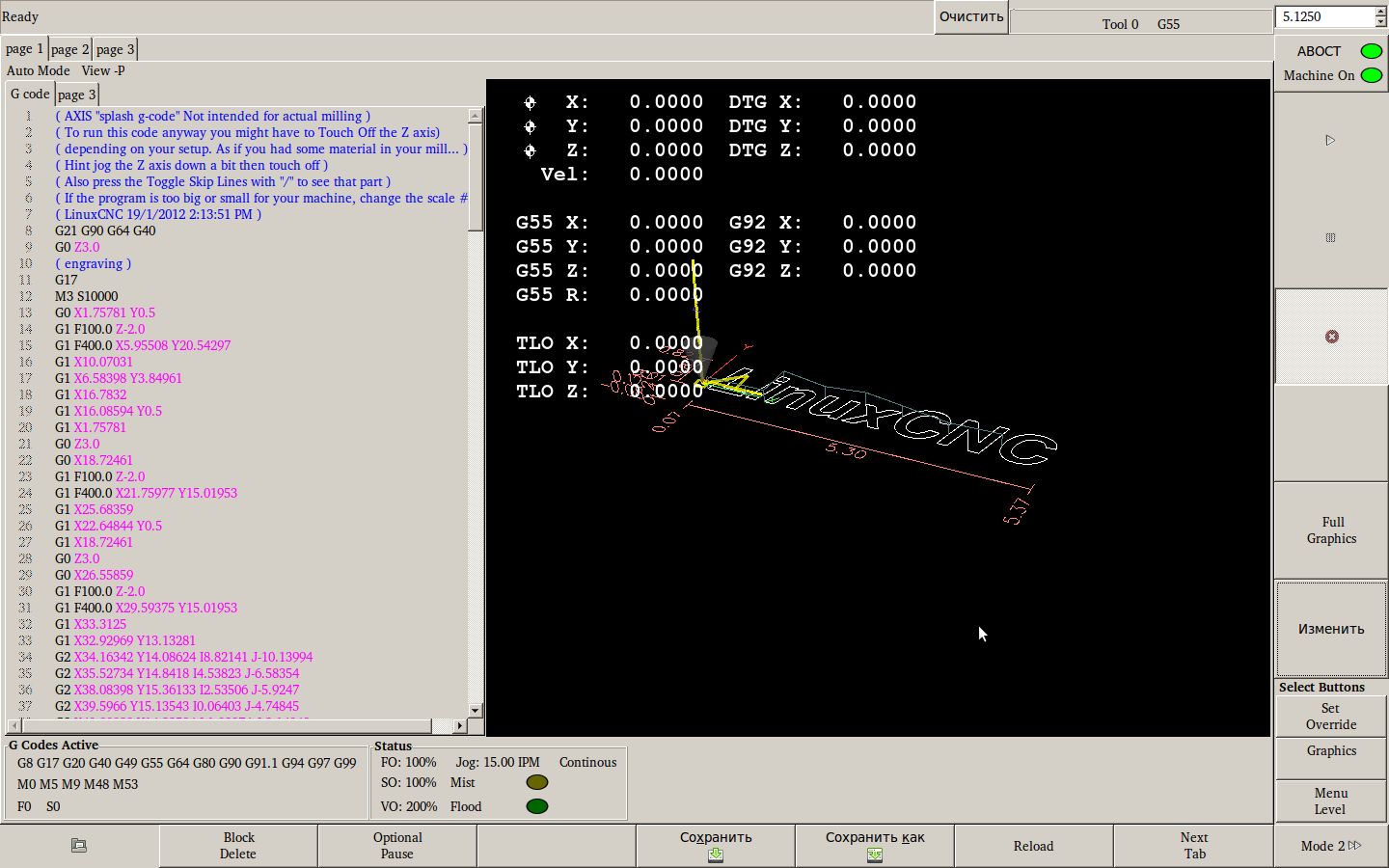Select the G code tab
The image size is (1389, 868).
click(30, 94)
